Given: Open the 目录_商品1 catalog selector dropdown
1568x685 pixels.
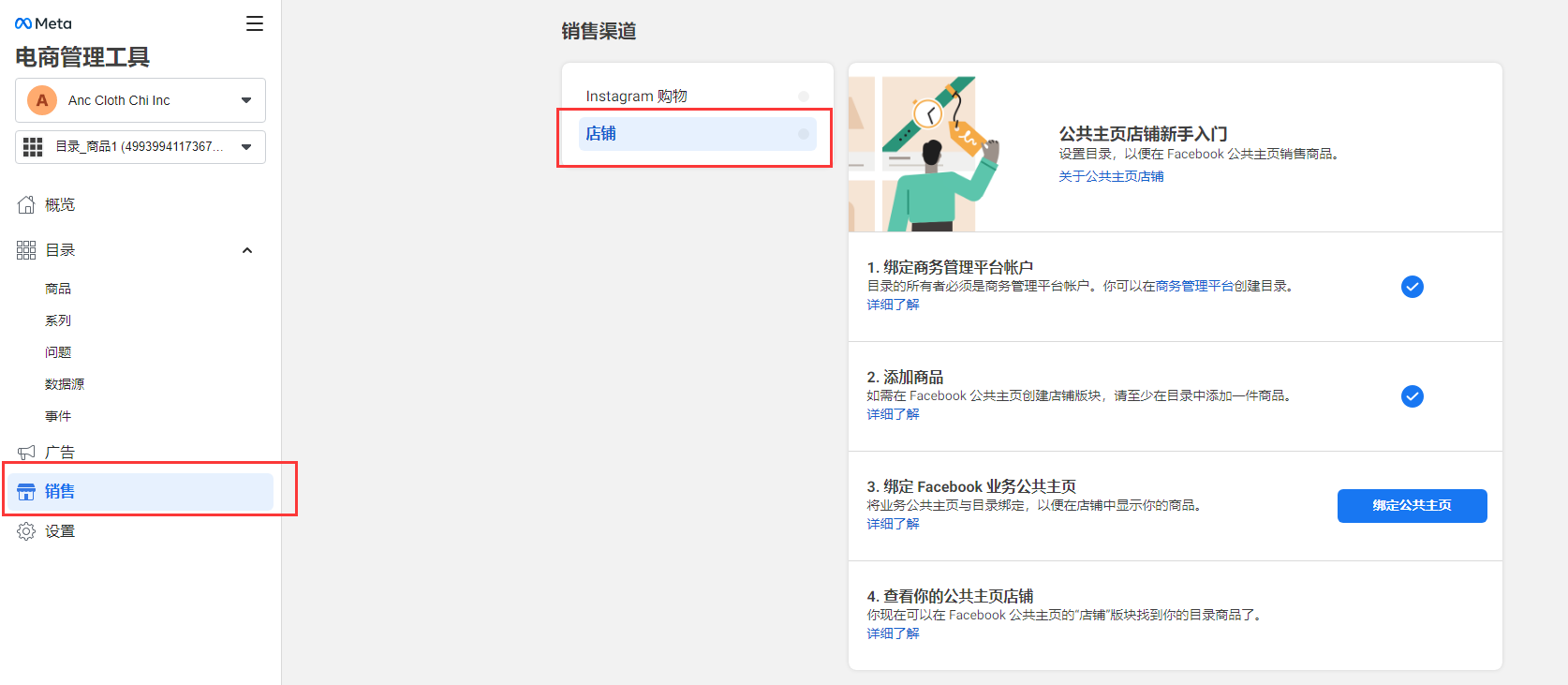Looking at the screenshot, I should pos(141,147).
